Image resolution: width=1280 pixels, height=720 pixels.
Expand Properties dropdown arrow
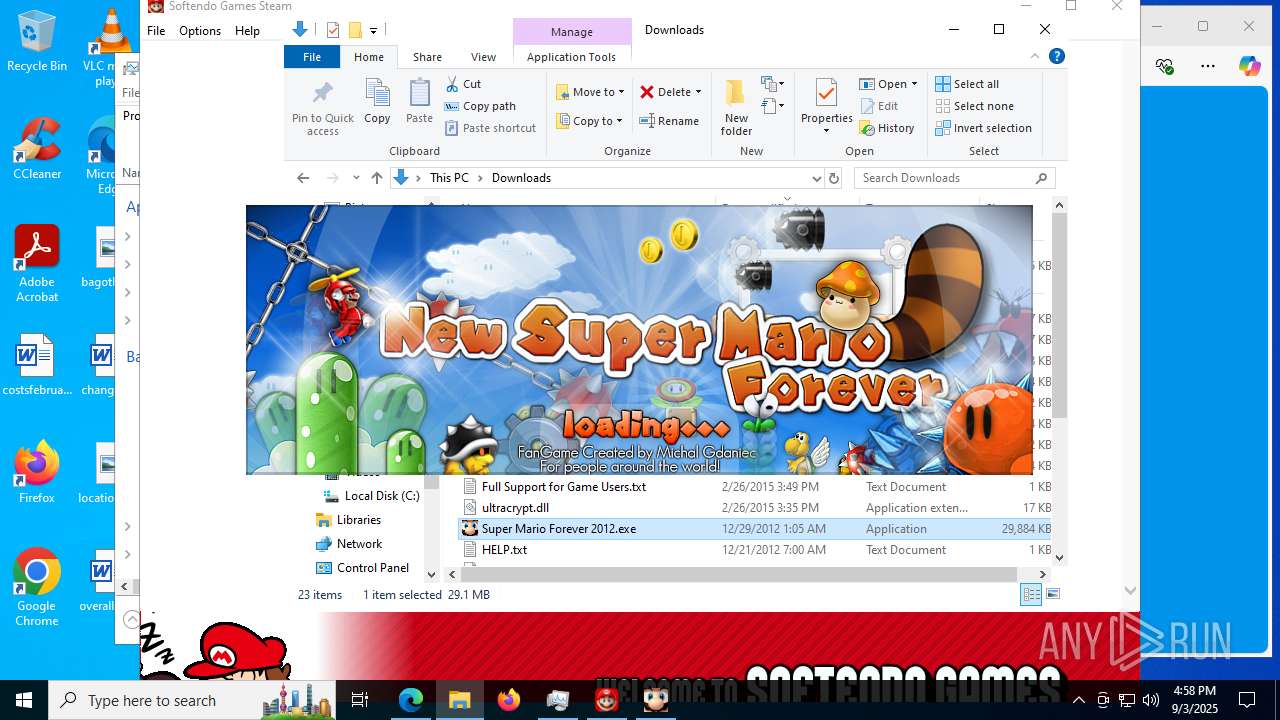coord(826,130)
